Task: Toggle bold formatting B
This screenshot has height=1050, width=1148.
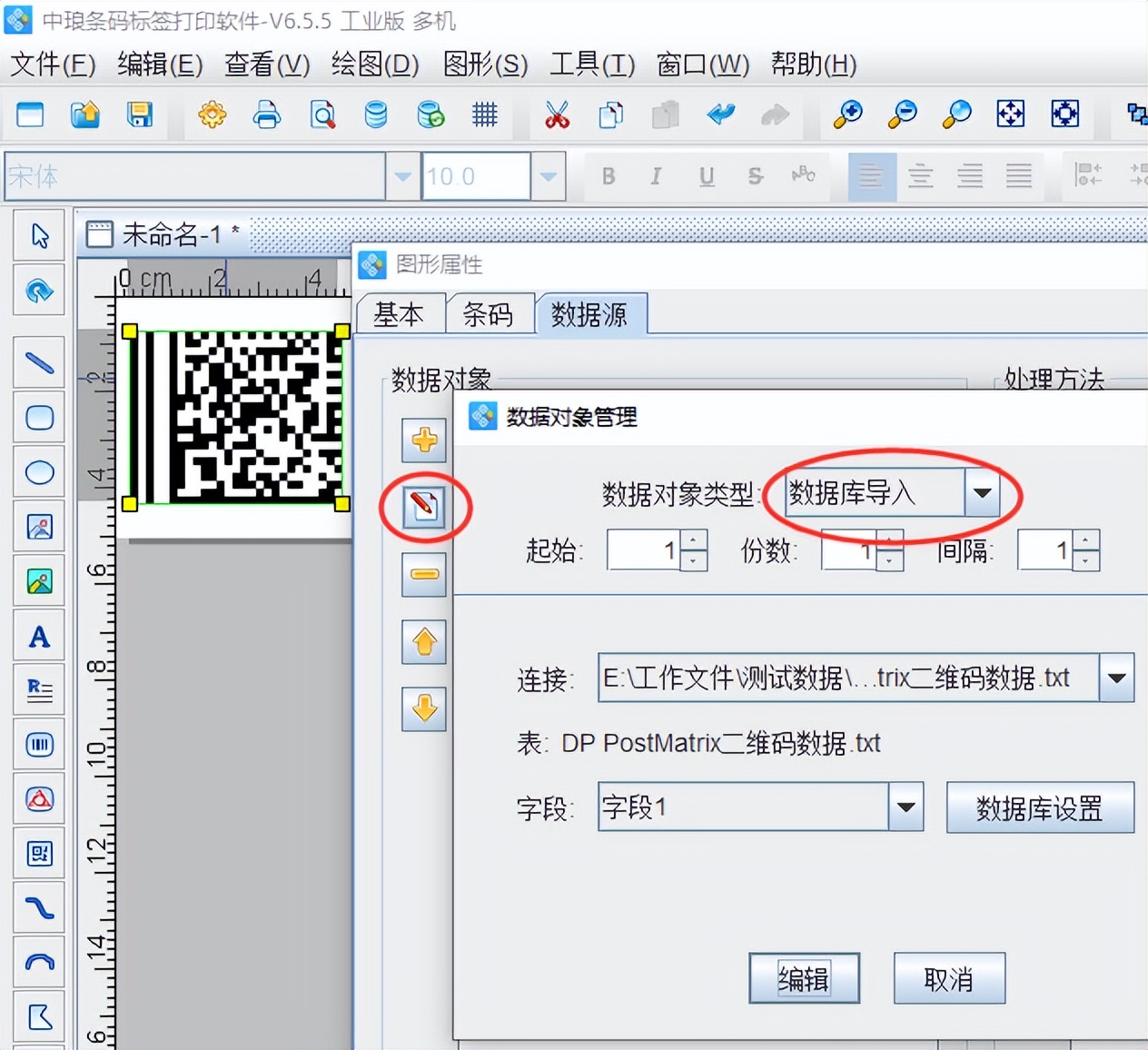Action: click(x=609, y=176)
